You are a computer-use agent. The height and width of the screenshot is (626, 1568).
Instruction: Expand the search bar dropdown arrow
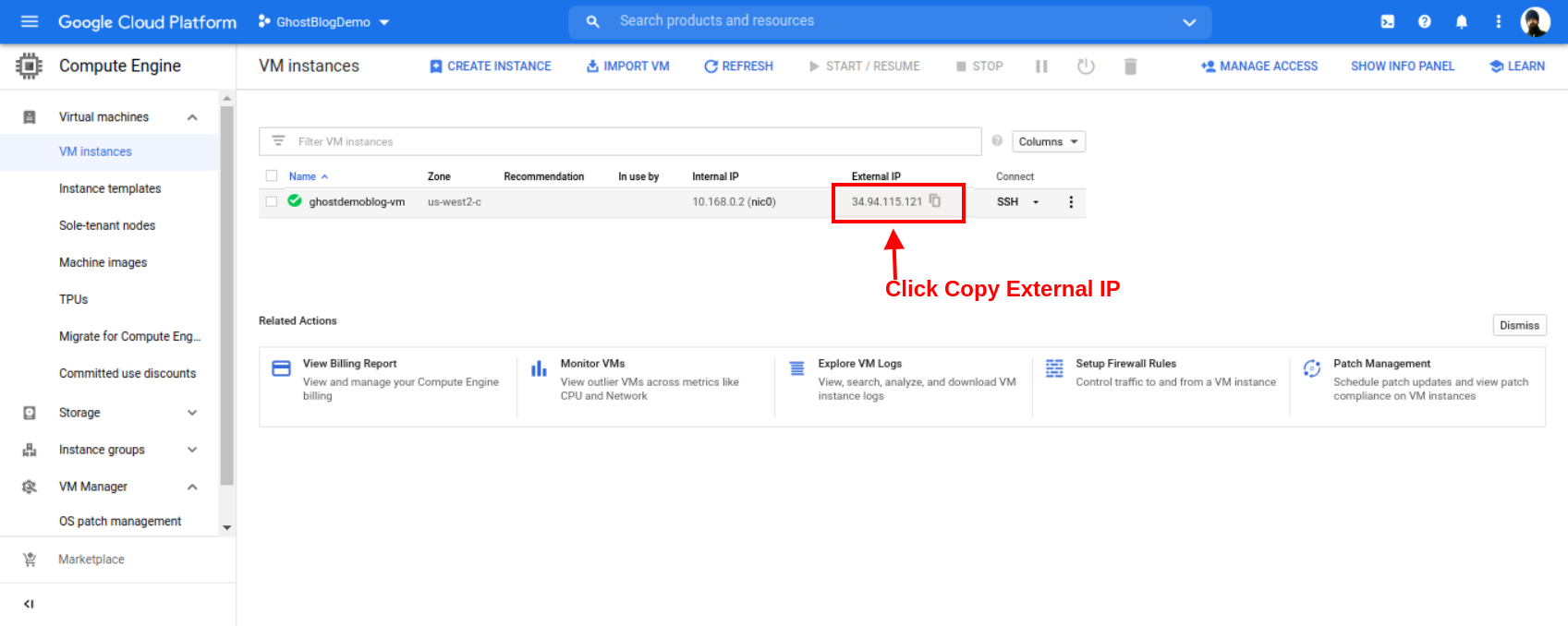click(x=1189, y=22)
